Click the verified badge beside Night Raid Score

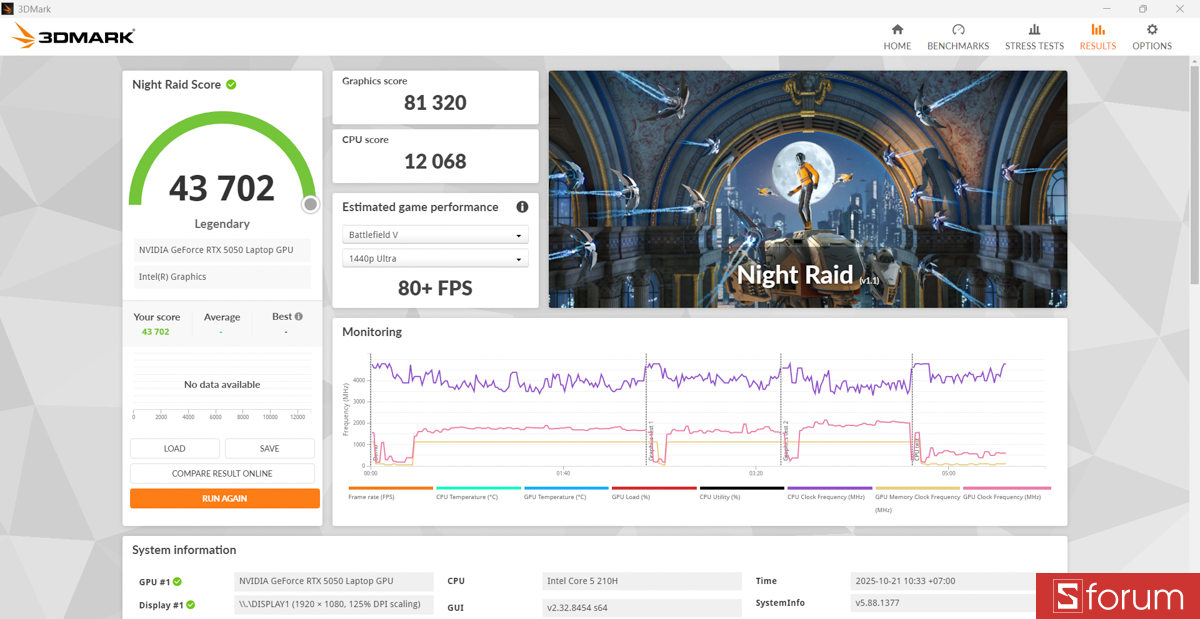(x=231, y=85)
